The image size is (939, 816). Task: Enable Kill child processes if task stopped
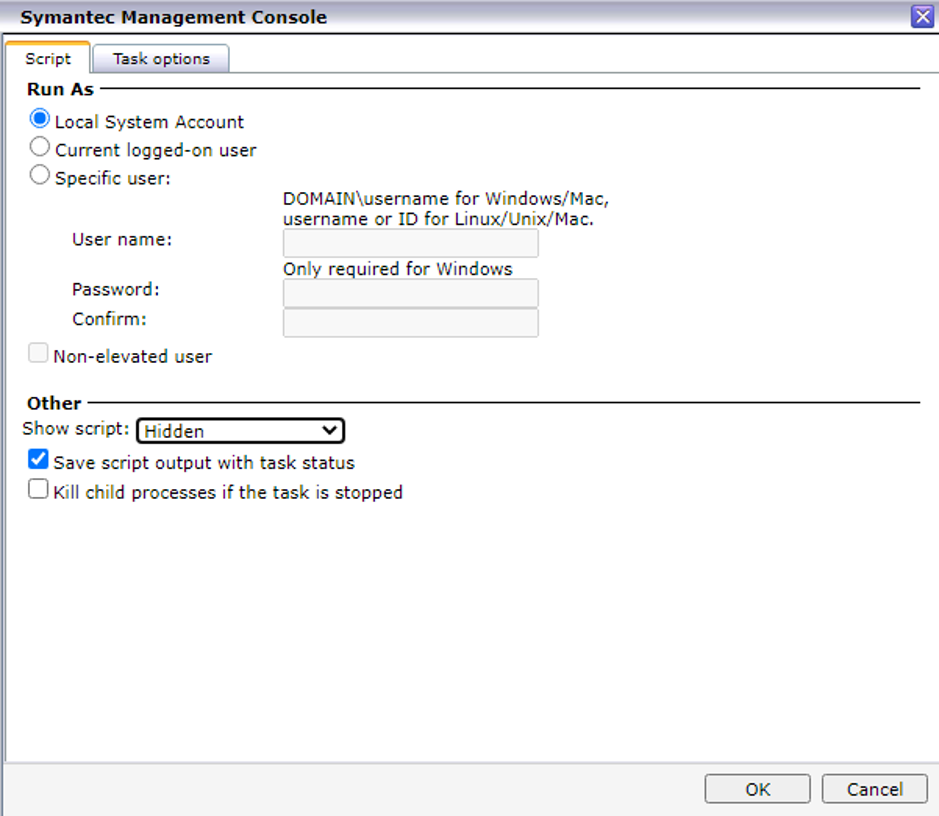point(38,489)
